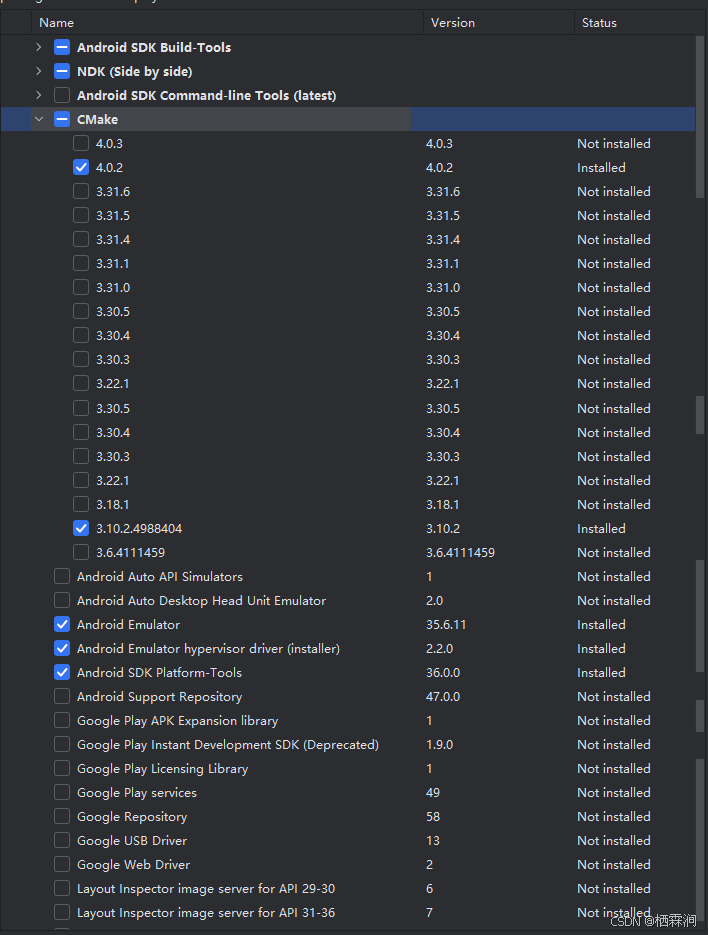The height and width of the screenshot is (935, 708).
Task: Check the CMake 4.0.3 checkbox
Action: 81,143
